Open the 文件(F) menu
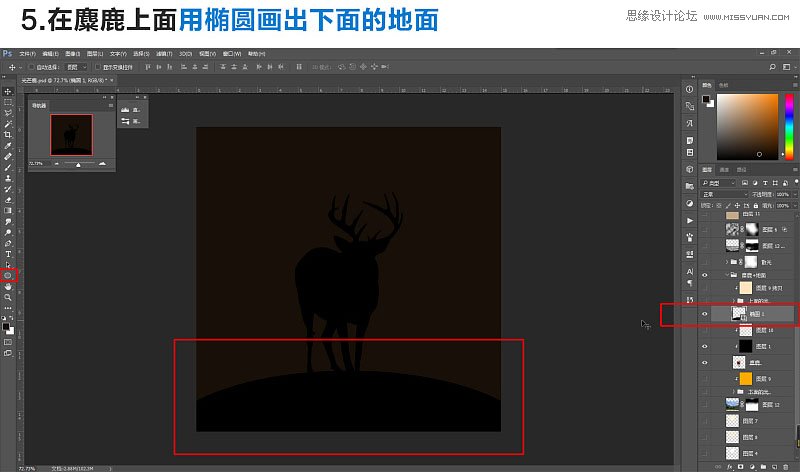Viewport: 800px width, 472px height. [x=28, y=54]
